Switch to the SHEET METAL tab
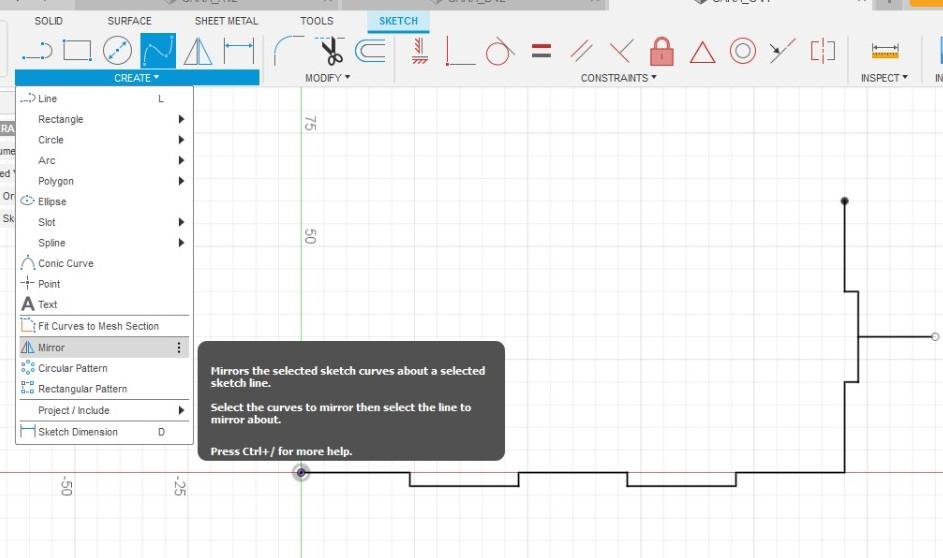This screenshot has width=943, height=558. (x=226, y=21)
